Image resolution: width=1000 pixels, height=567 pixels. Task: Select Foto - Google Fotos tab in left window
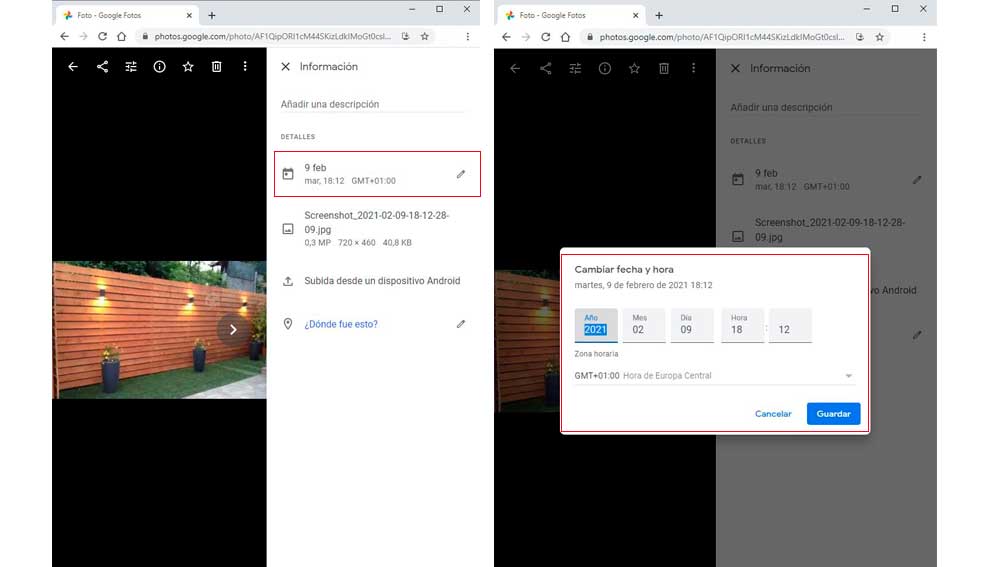pos(127,15)
